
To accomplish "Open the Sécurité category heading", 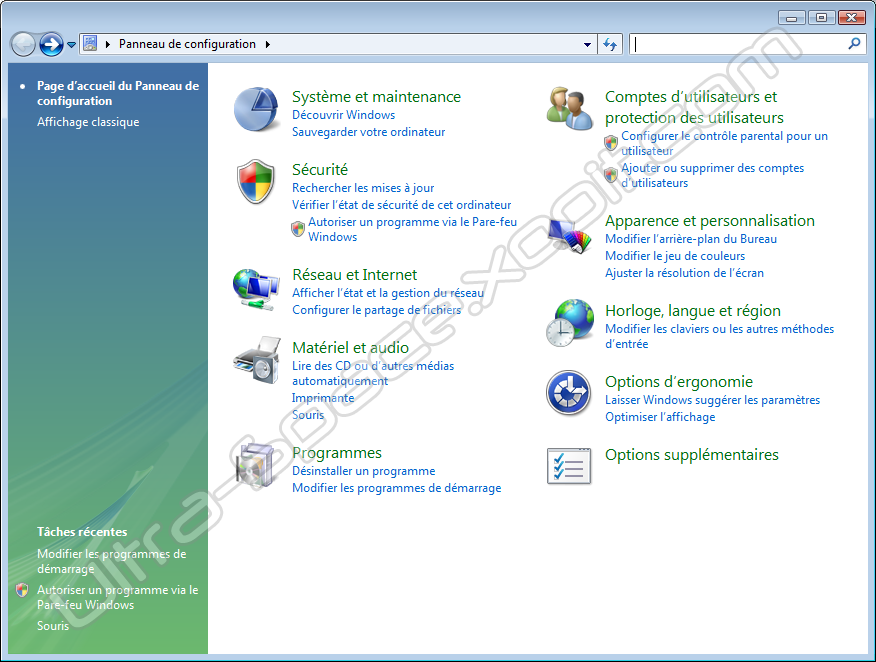I will click(x=320, y=169).
